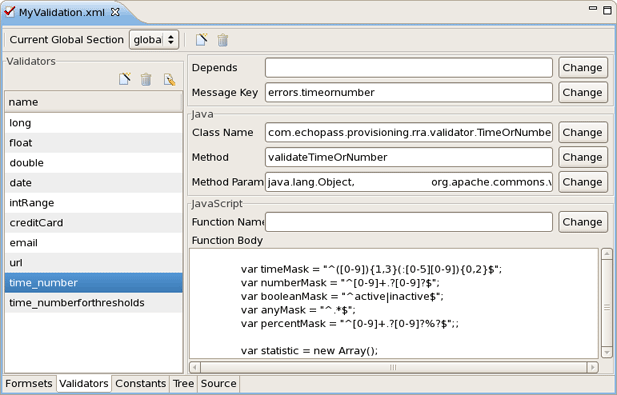Switch to the Tree tab
The image size is (617, 395).
pos(183,384)
